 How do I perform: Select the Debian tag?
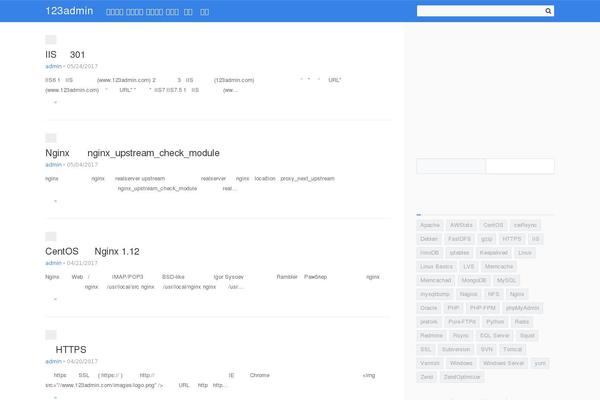click(x=429, y=239)
